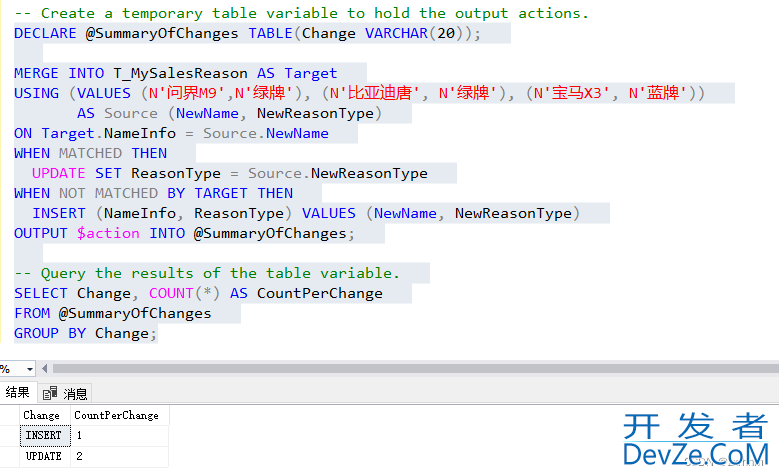Click the editor horizontal scrollbar track
The image size is (779, 476).
pyautogui.click(x=415, y=369)
